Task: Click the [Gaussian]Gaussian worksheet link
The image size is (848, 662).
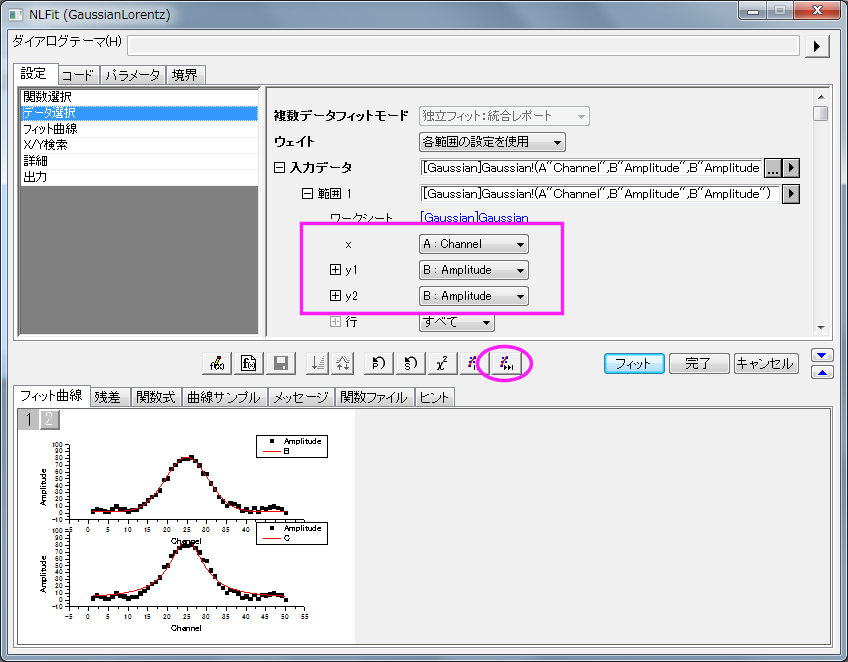Action: pyautogui.click(x=474, y=219)
